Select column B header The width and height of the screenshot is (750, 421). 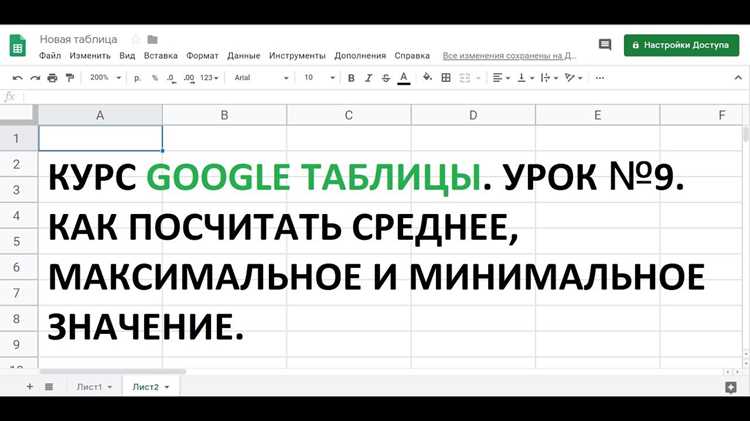click(224, 115)
